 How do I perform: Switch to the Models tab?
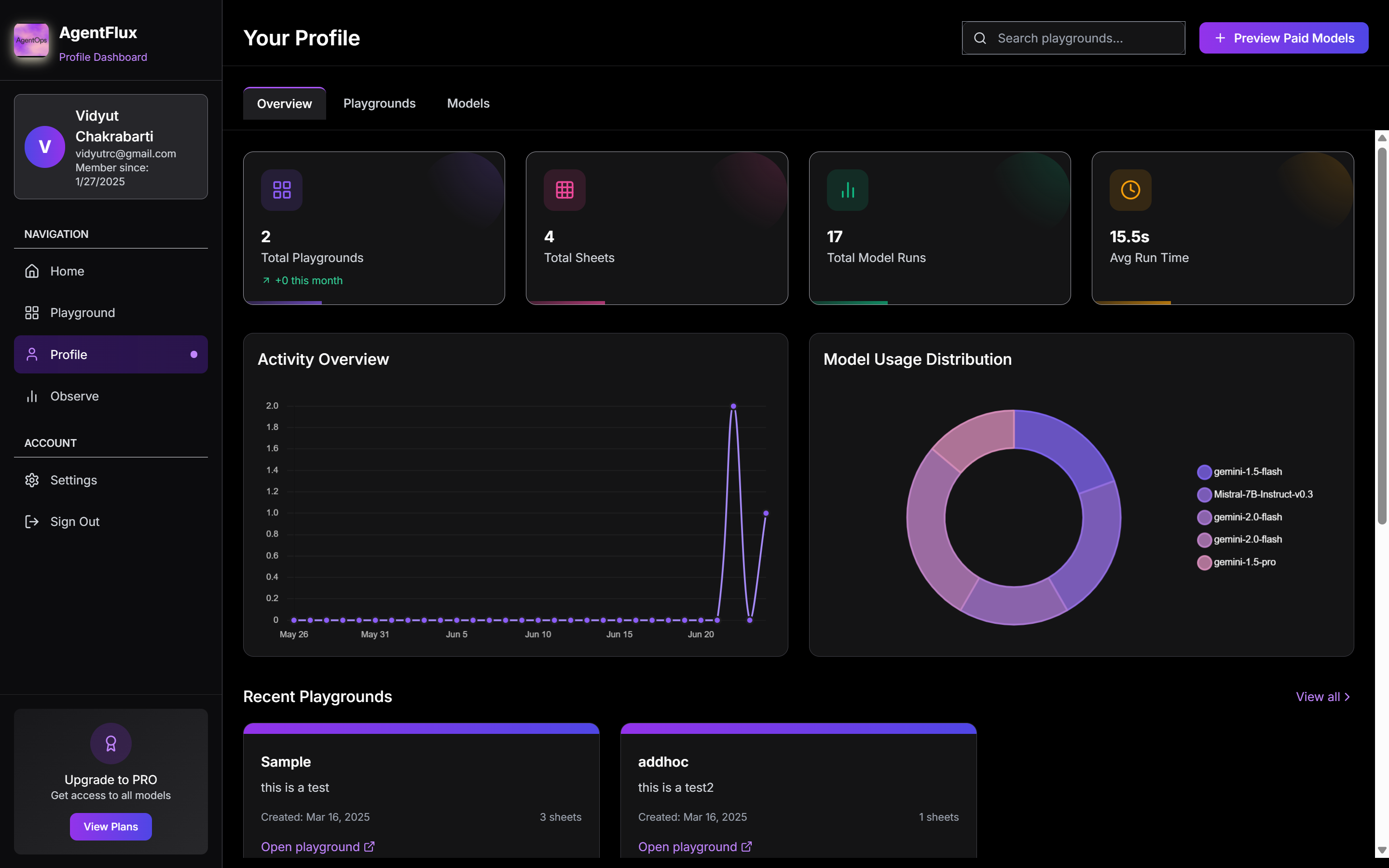click(x=468, y=103)
